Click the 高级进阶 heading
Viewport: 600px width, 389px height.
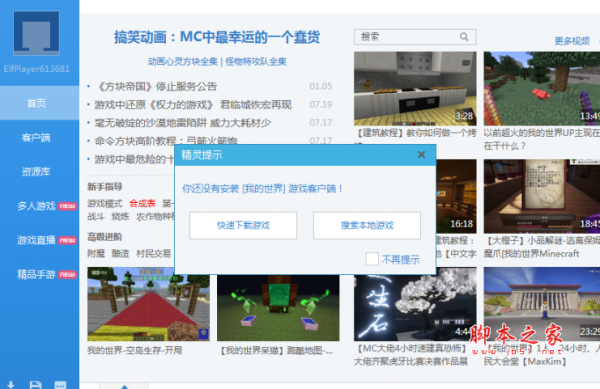click(104, 237)
